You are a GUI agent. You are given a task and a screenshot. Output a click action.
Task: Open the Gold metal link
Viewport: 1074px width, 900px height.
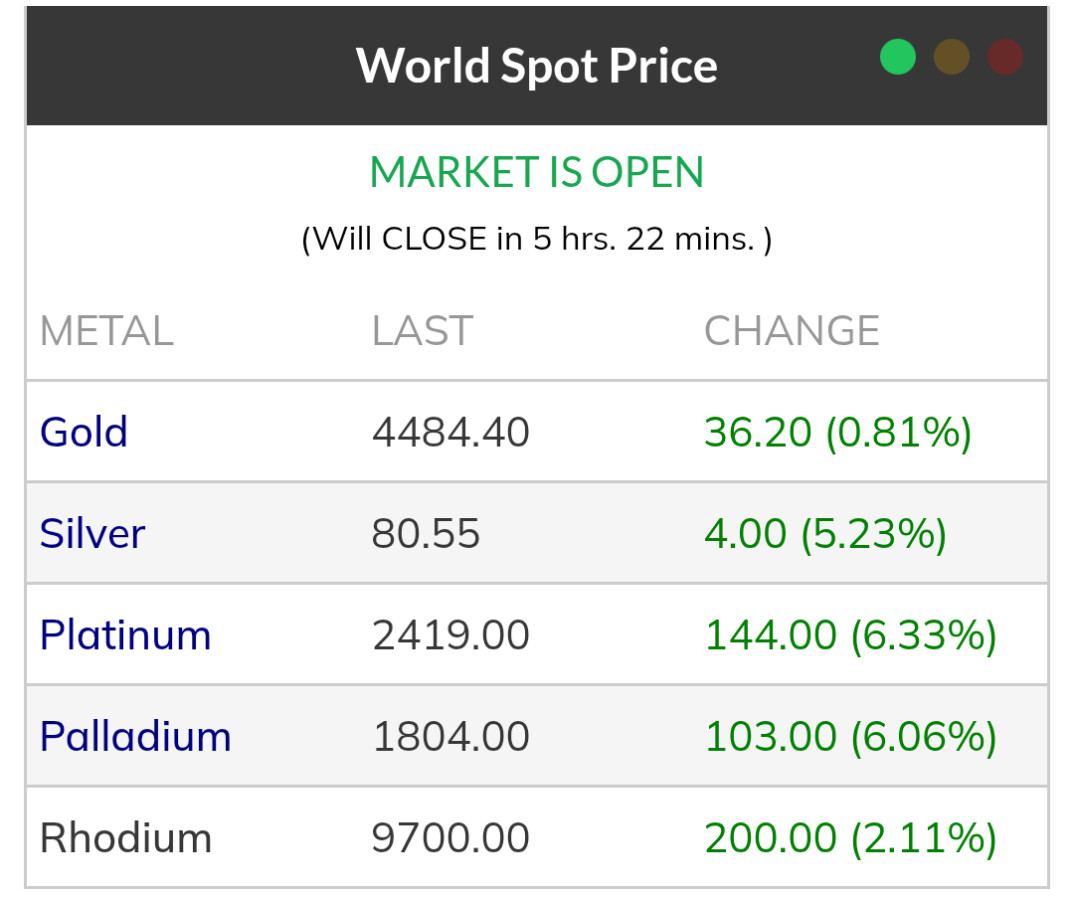pyautogui.click(x=84, y=433)
